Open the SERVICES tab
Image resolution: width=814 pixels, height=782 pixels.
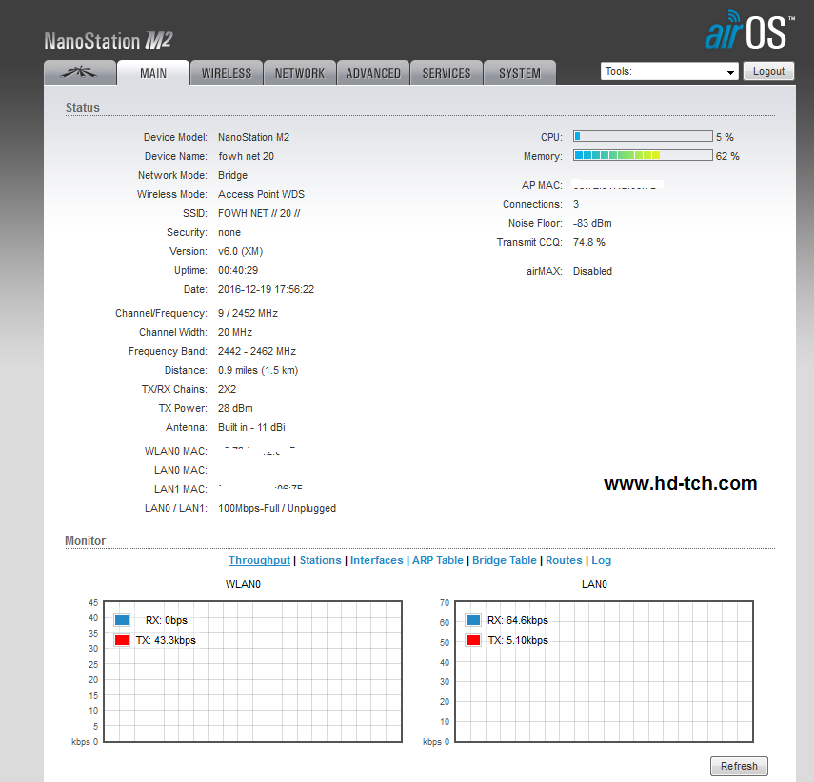[446, 73]
